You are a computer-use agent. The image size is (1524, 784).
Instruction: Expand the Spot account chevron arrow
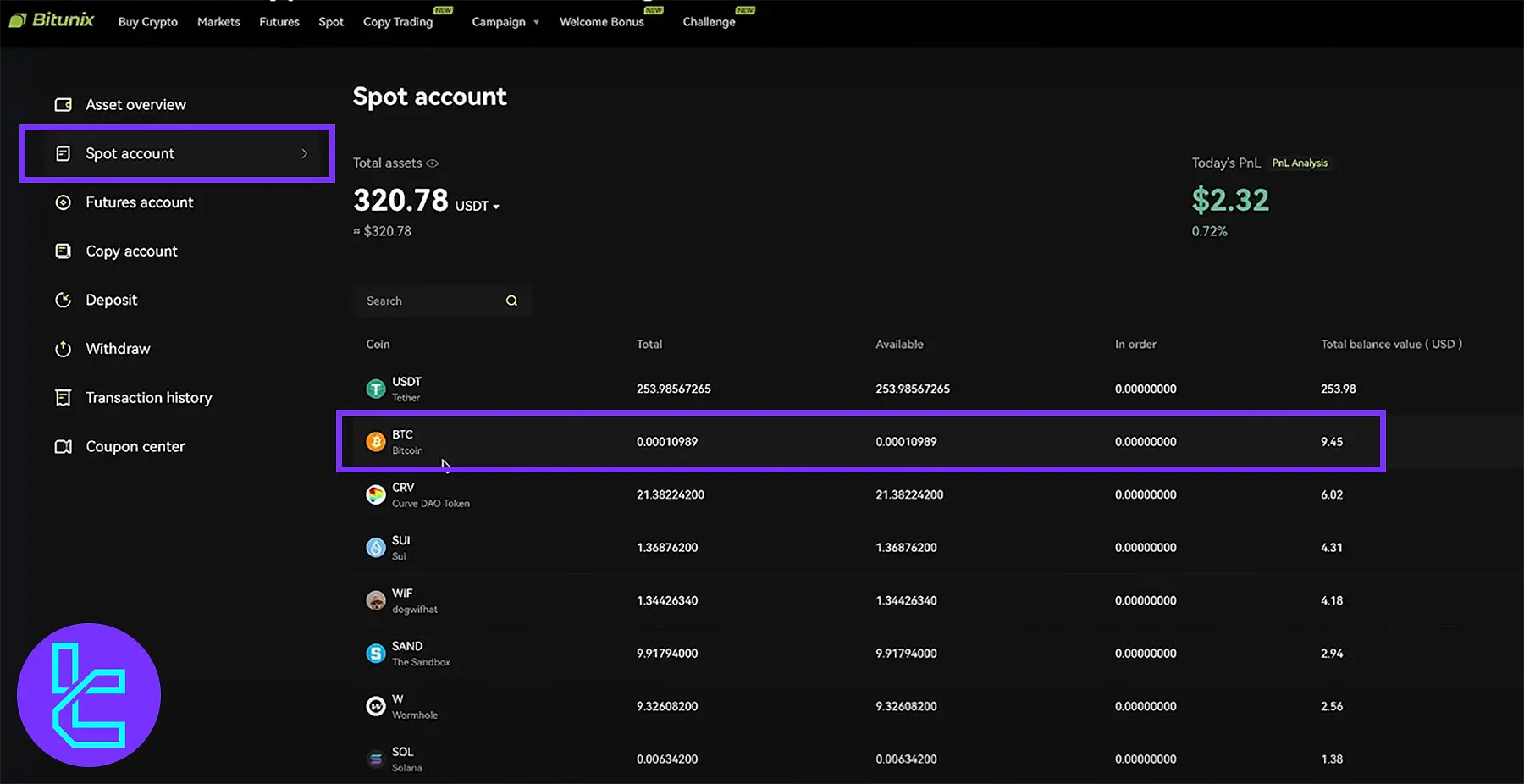tap(305, 153)
